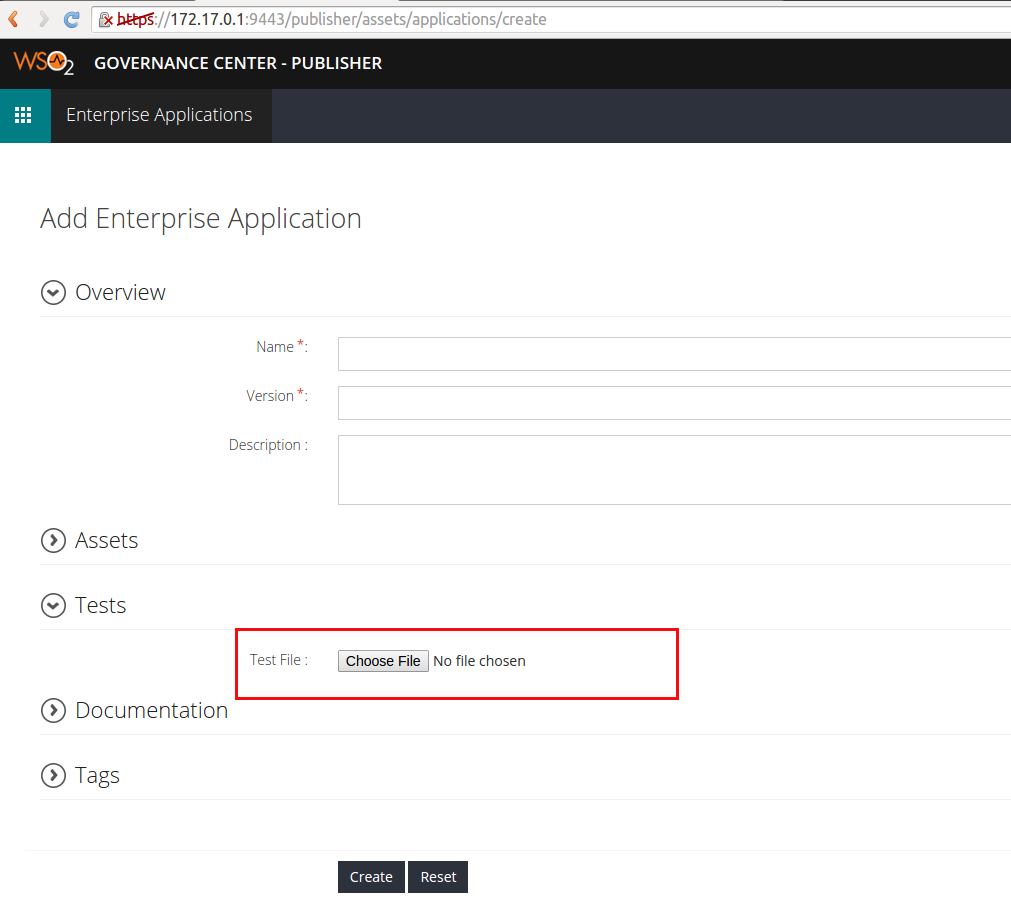
Task: Click the browser address bar URL
Action: click(x=331, y=19)
